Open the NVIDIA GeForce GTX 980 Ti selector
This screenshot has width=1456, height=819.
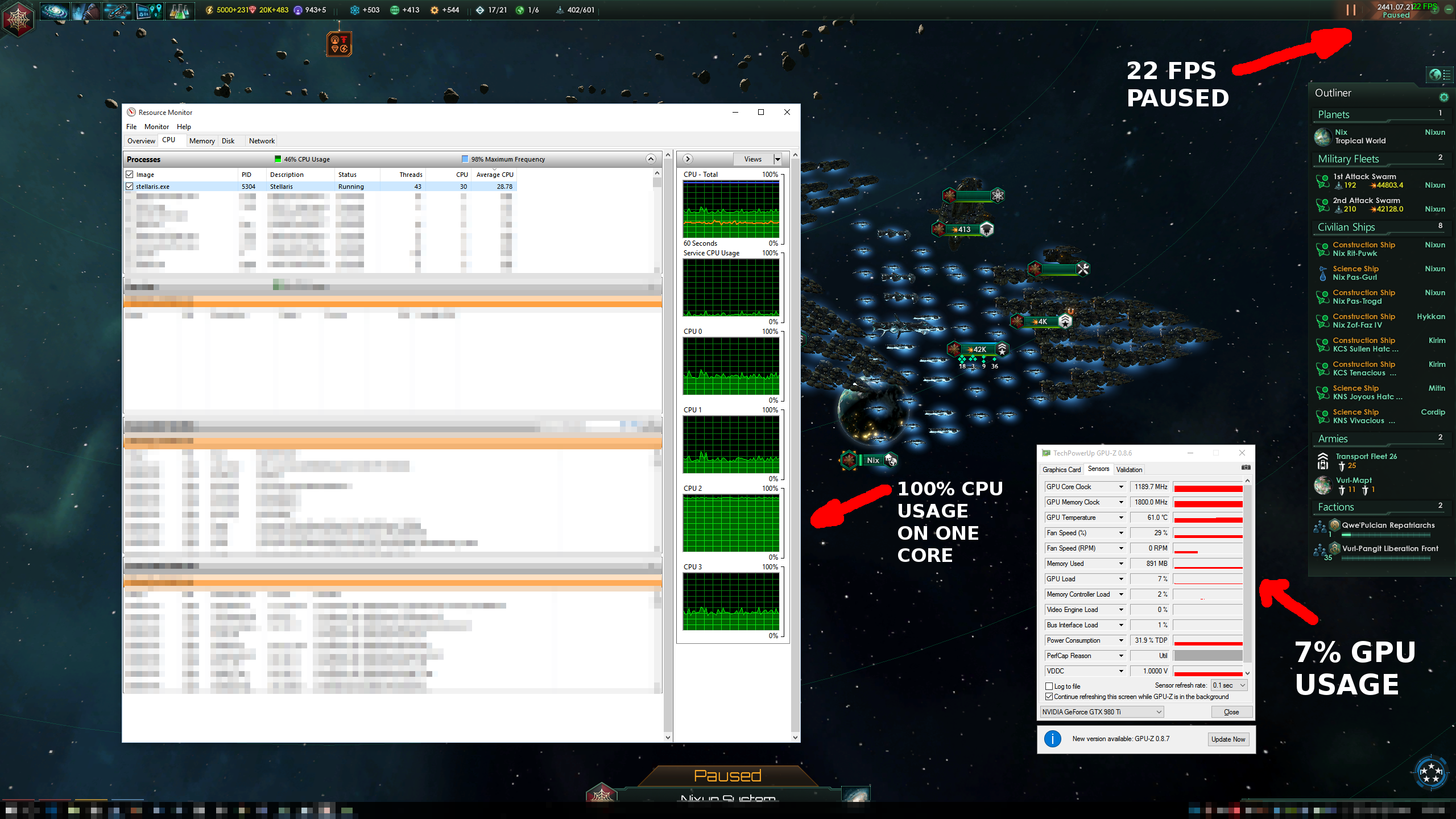coord(1101,712)
